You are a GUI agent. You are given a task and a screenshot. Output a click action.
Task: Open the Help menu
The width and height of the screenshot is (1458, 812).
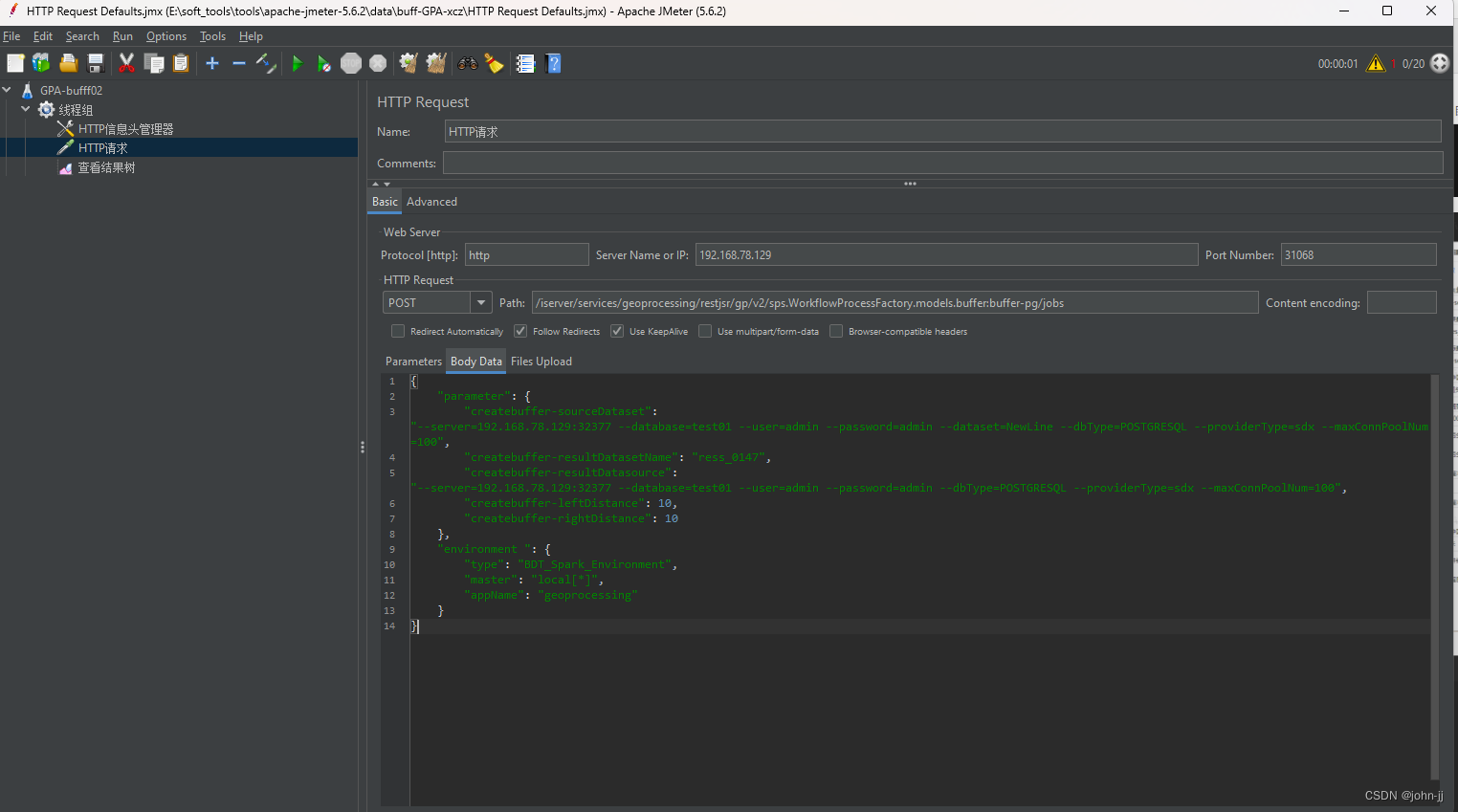(x=251, y=36)
